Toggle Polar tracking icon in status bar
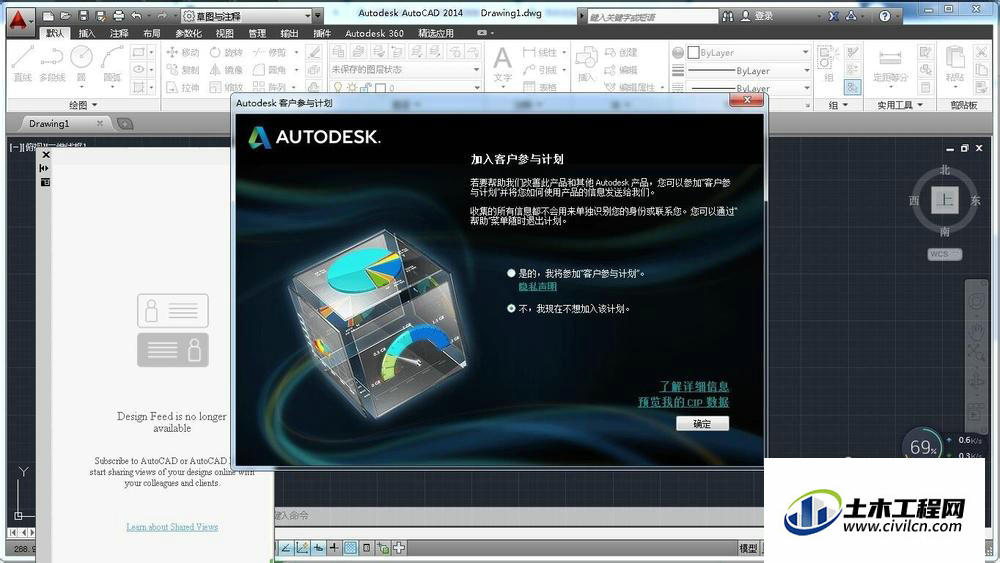1000x563 pixels. (286, 548)
